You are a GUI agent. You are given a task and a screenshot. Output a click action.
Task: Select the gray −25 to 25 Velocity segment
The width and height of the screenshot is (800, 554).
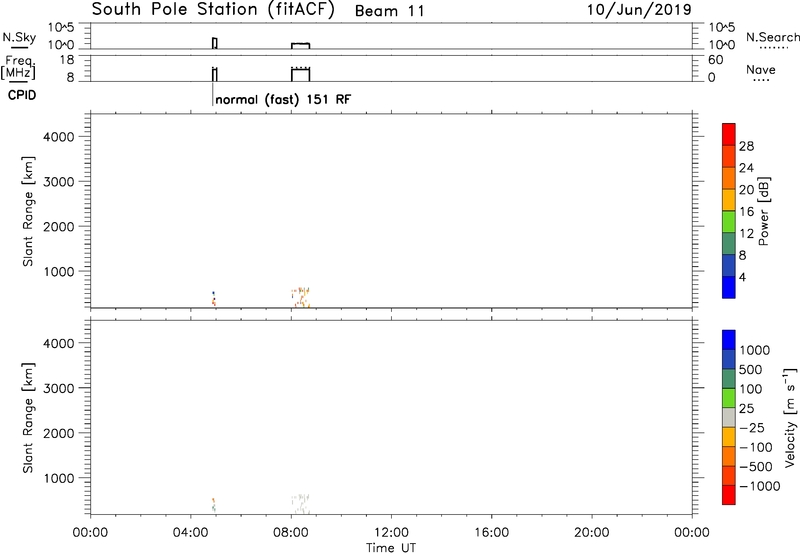point(729,417)
